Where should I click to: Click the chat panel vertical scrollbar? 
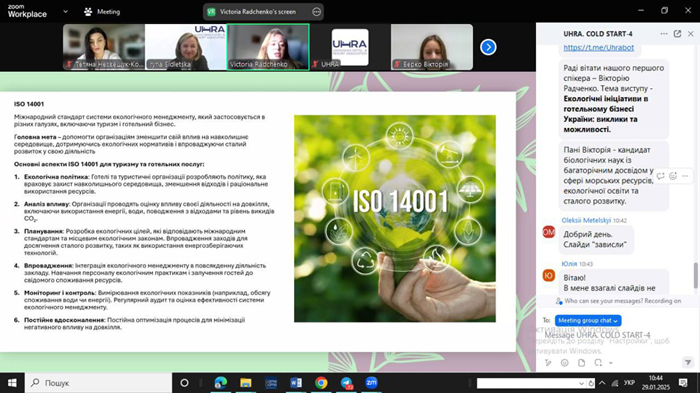point(695,276)
